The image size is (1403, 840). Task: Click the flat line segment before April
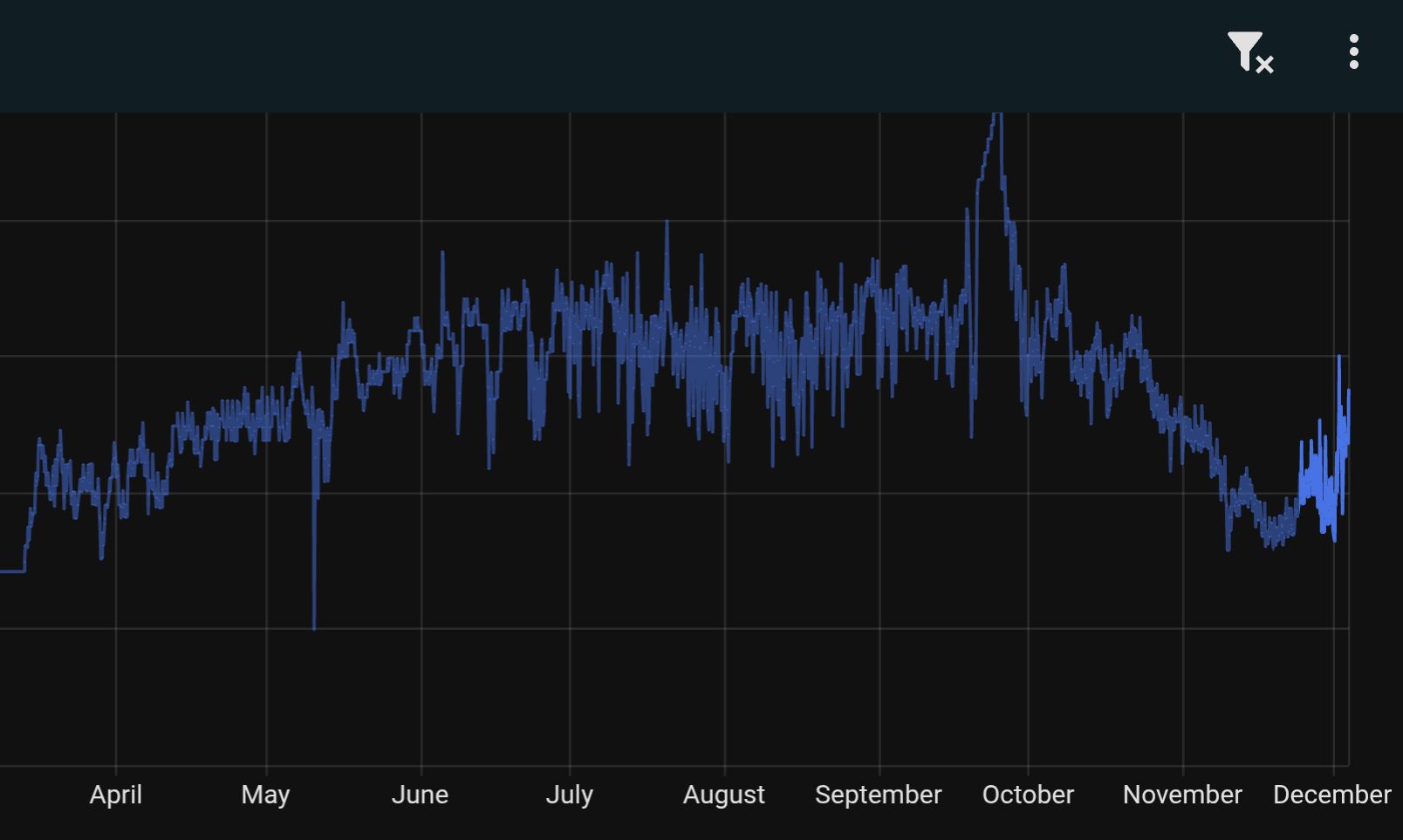[x=10, y=571]
